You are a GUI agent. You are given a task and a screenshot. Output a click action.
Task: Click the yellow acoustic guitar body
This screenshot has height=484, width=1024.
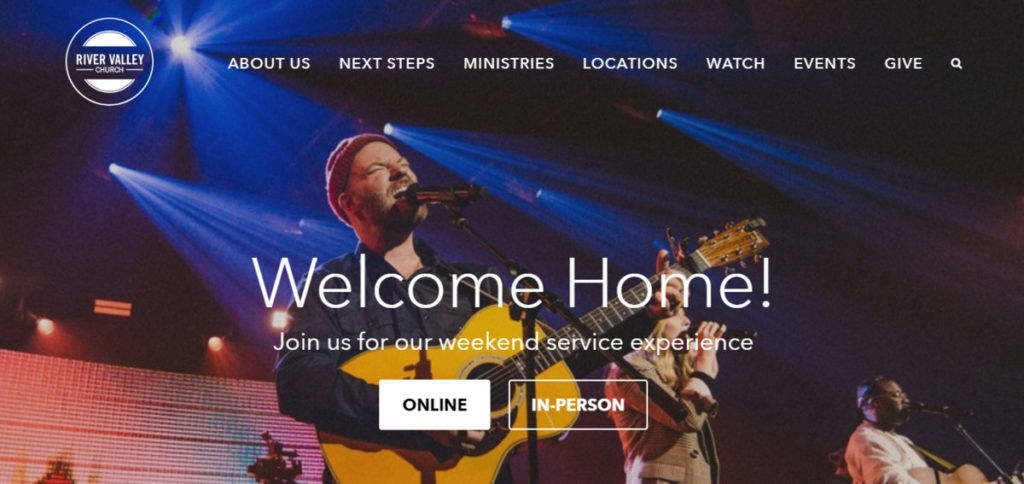(451, 385)
